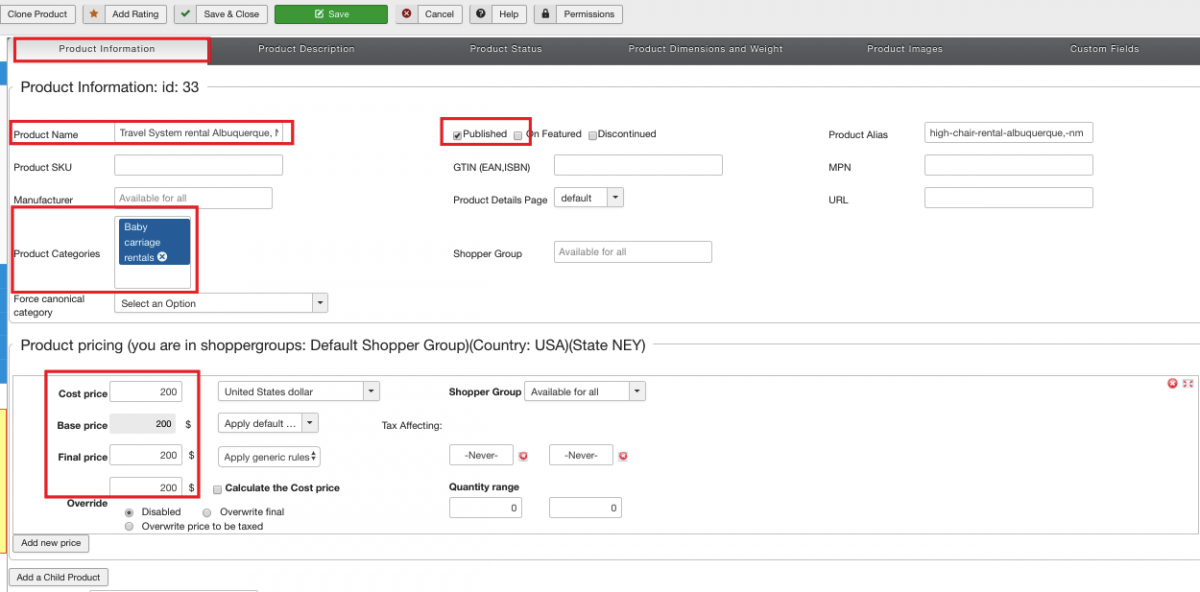Click the green checkmark on Save & Close
The width and height of the screenshot is (1200, 592).
coord(186,15)
